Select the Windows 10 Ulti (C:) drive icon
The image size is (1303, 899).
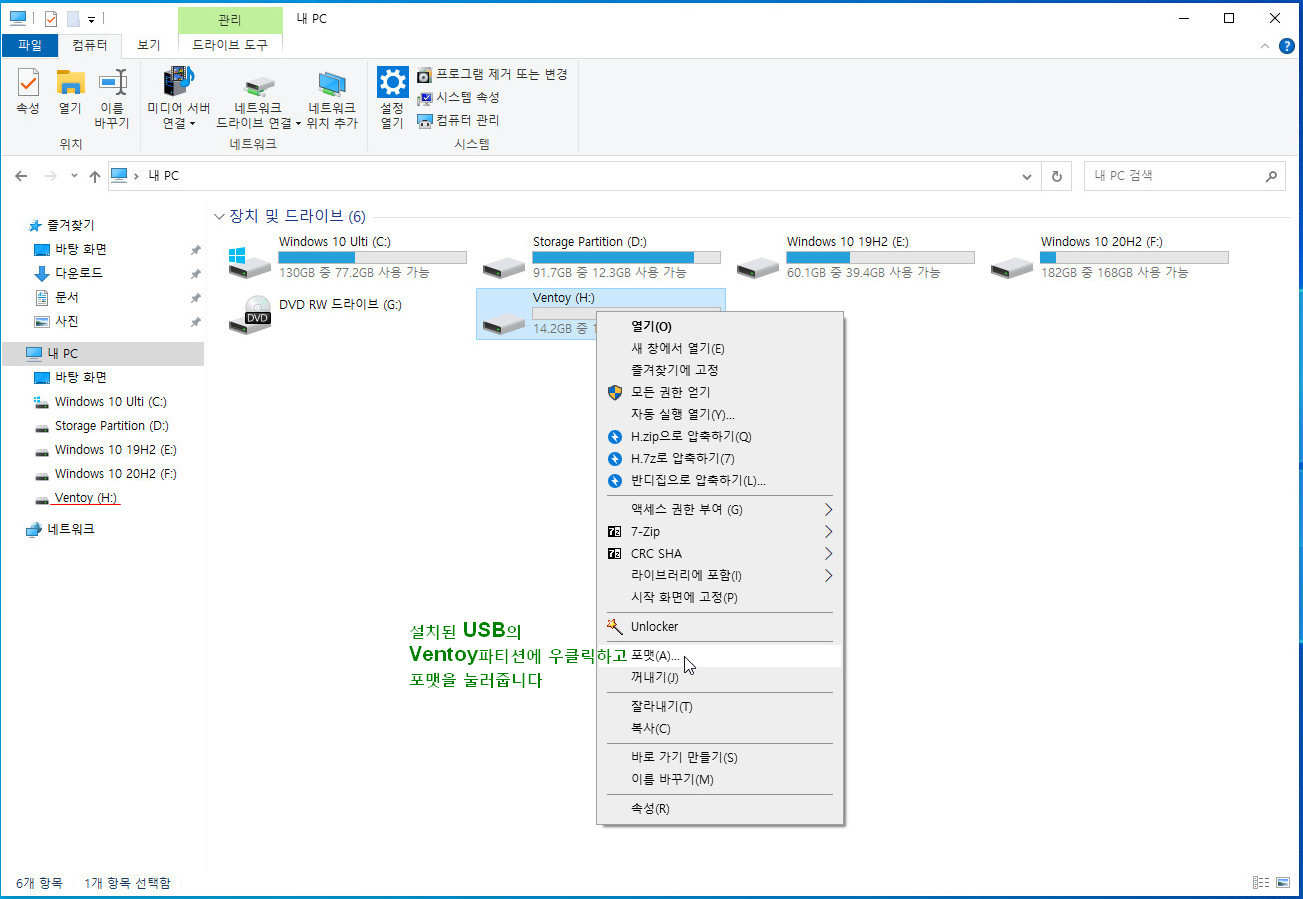coord(248,264)
